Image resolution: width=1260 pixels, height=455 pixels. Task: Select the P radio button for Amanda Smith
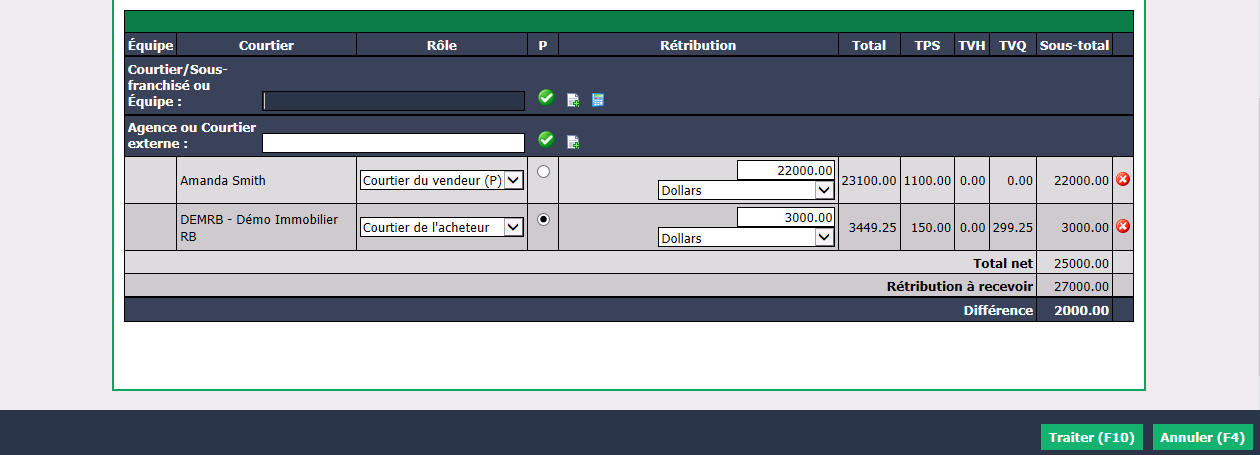point(543,172)
